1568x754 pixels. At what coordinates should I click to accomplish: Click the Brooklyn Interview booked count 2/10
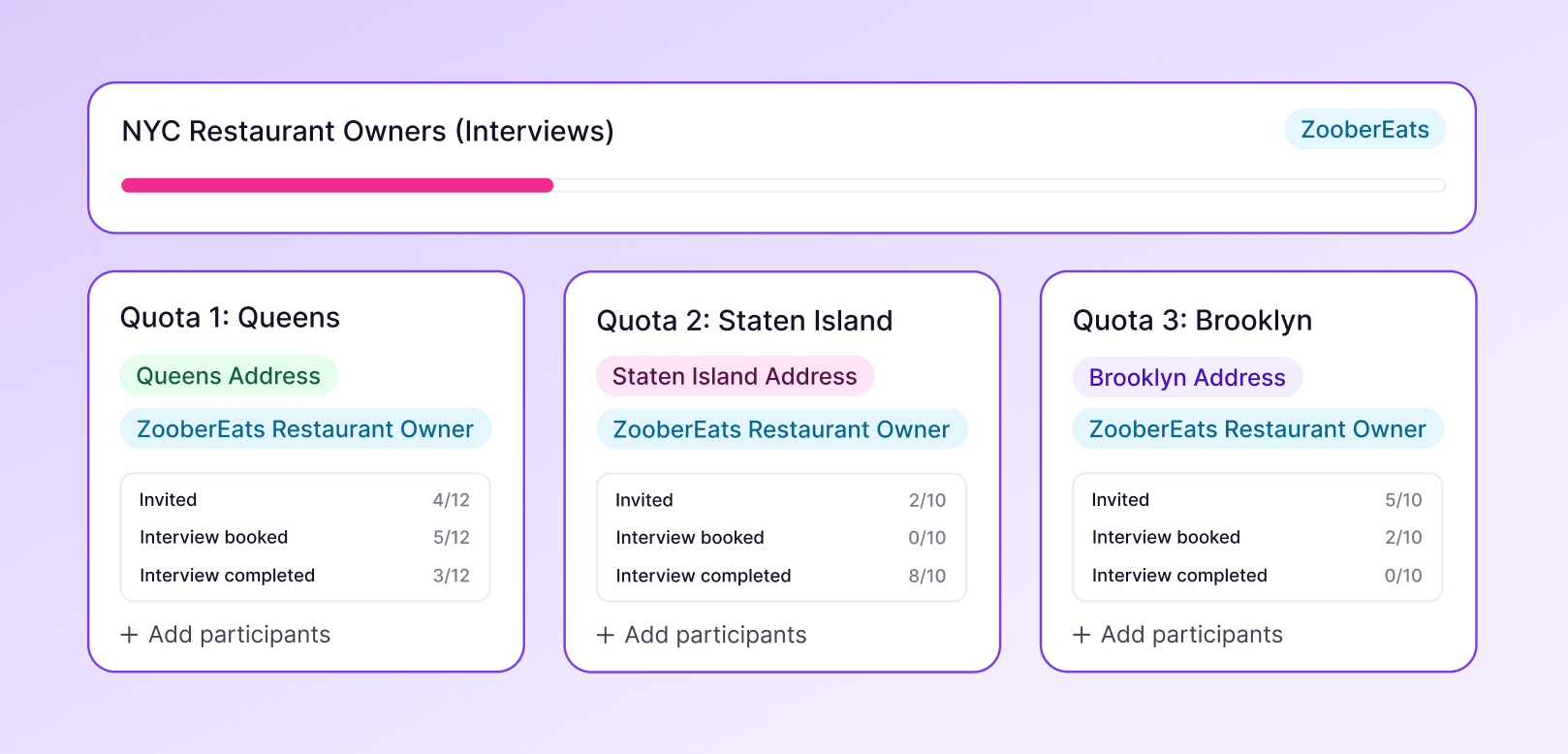pos(1403,538)
